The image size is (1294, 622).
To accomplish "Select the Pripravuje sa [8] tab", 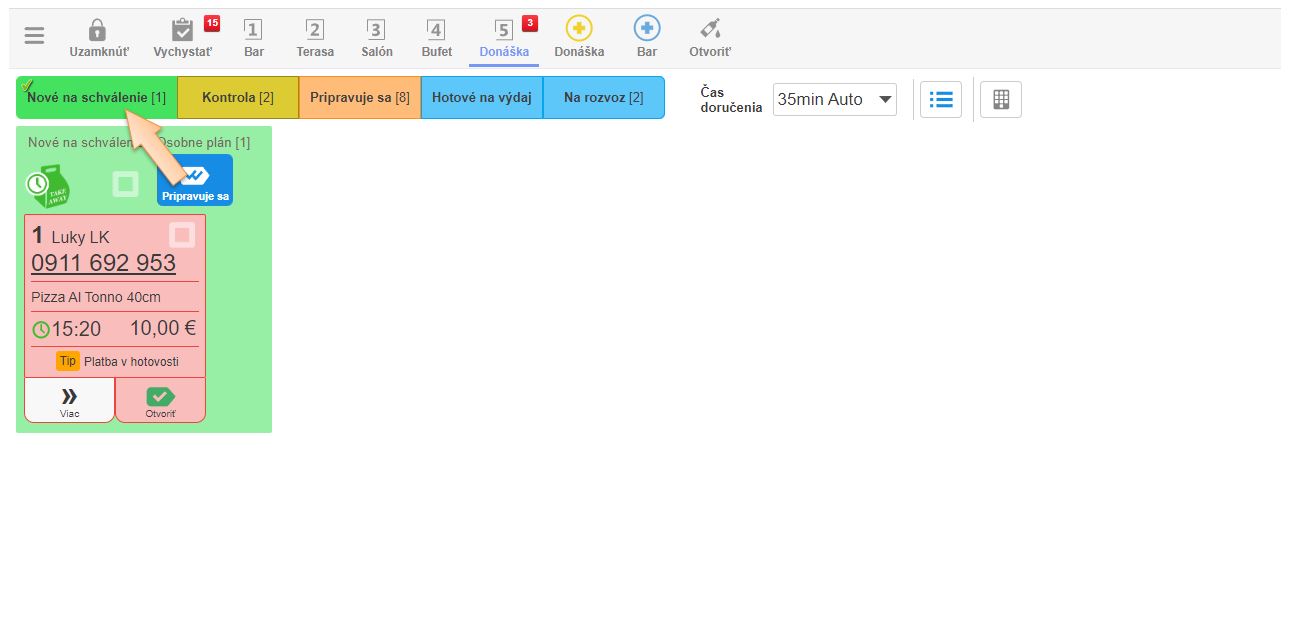I will click(359, 98).
